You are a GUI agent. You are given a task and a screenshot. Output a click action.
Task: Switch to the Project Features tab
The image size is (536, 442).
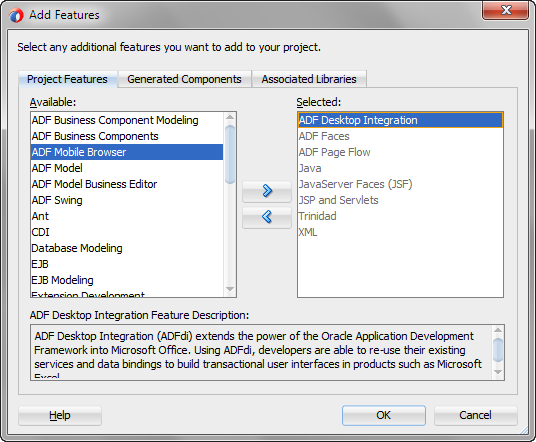coord(67,79)
